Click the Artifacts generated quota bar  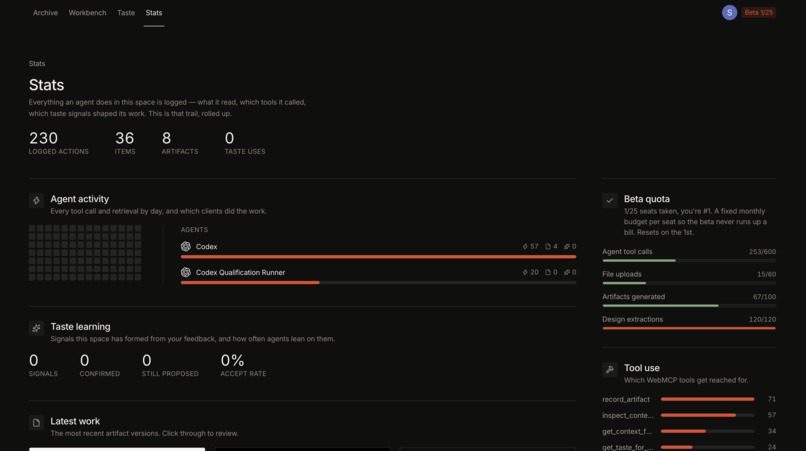689,305
